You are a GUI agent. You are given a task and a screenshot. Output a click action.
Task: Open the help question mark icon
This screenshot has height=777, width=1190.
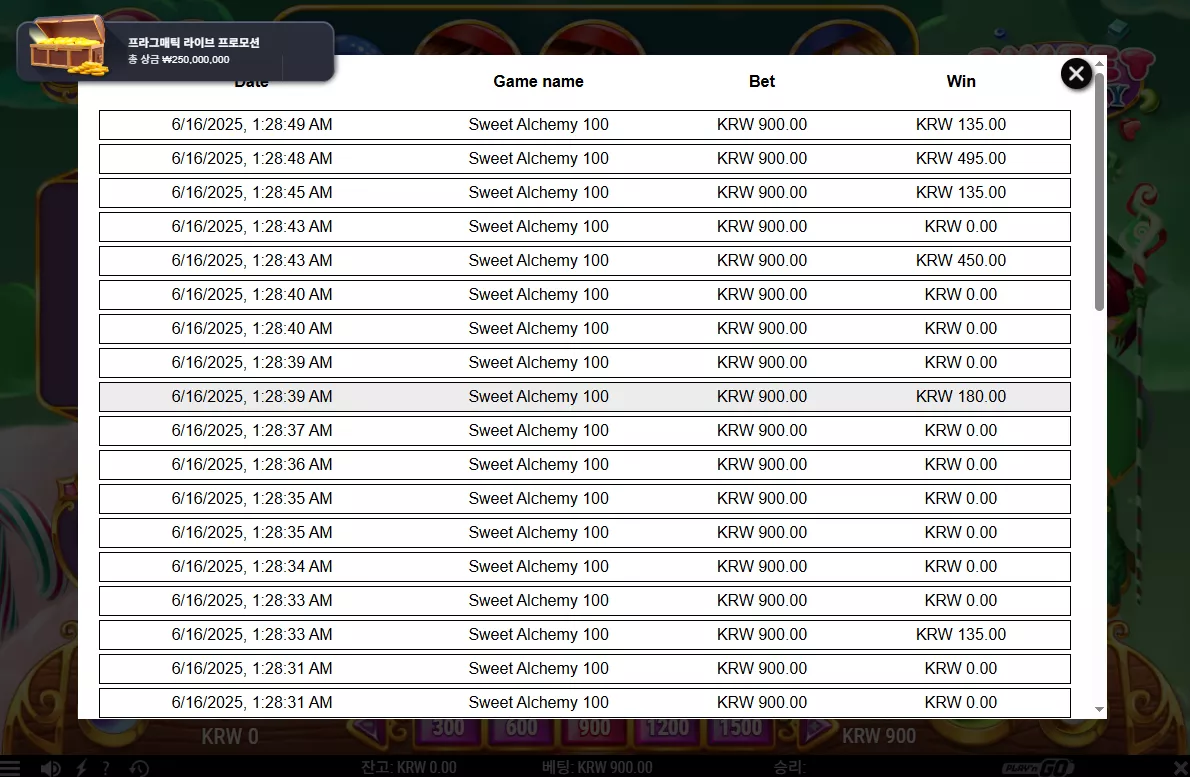point(105,767)
